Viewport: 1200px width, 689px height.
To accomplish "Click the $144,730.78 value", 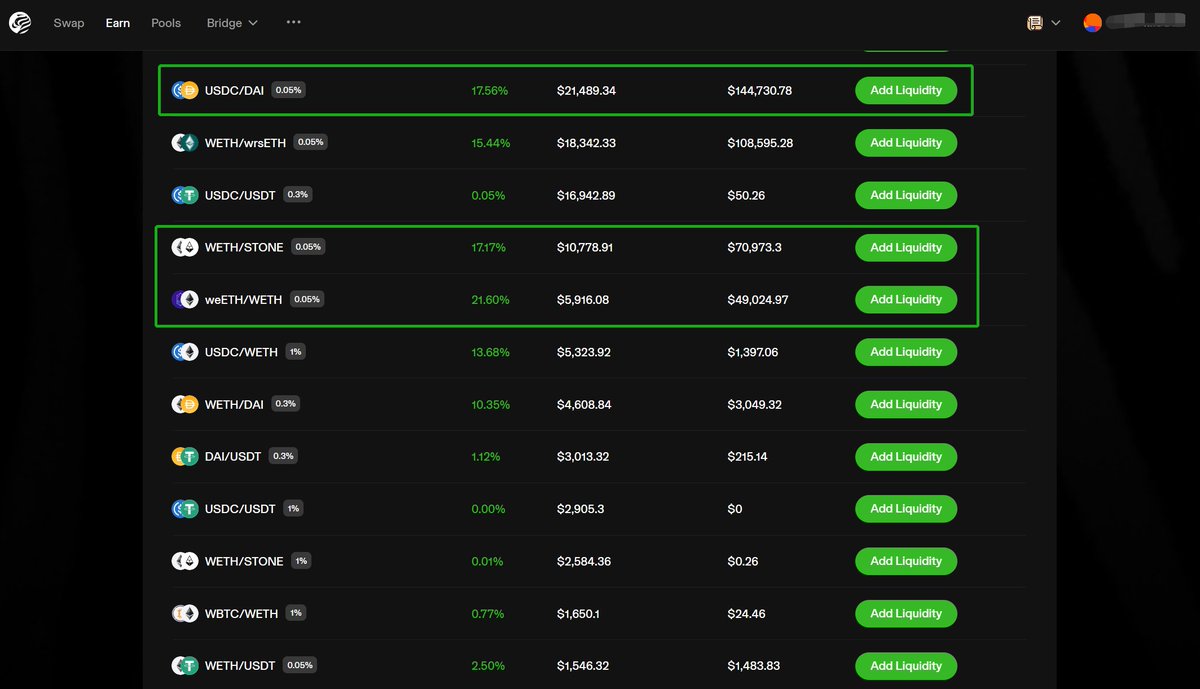I will (x=760, y=91).
